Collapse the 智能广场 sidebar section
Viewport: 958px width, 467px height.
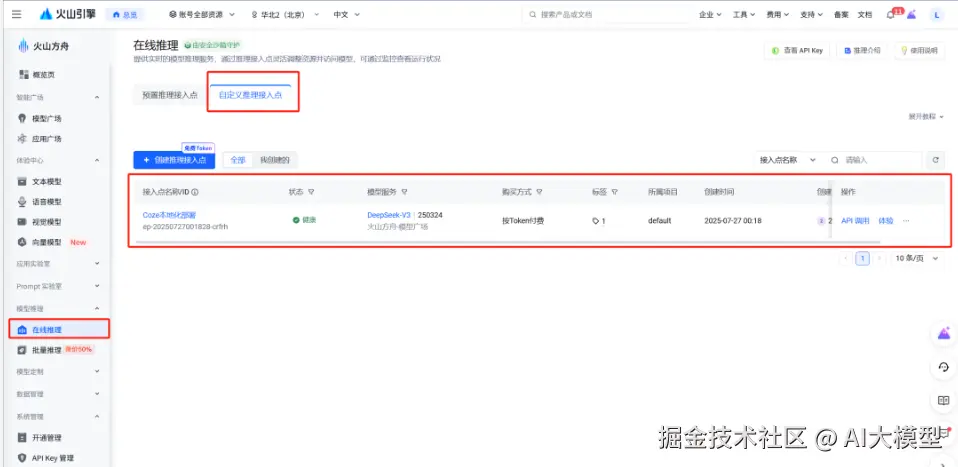click(97, 97)
